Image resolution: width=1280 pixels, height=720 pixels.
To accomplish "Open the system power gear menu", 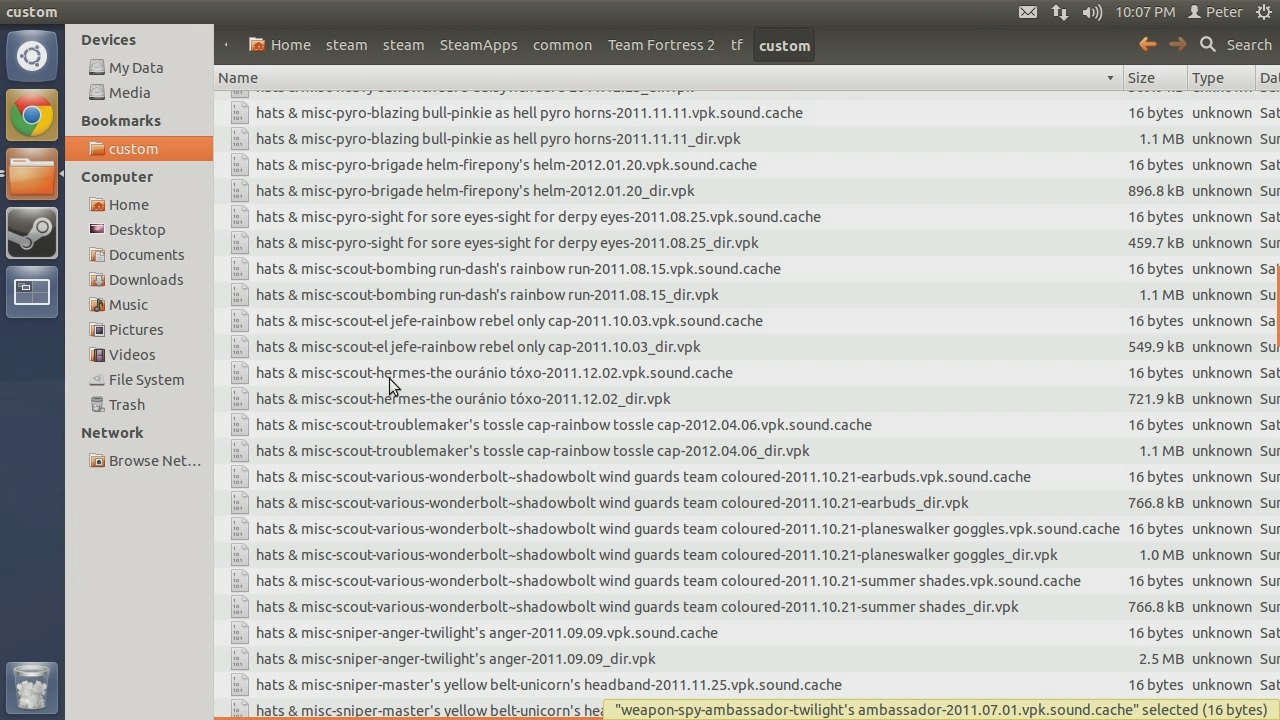I will point(1263,12).
